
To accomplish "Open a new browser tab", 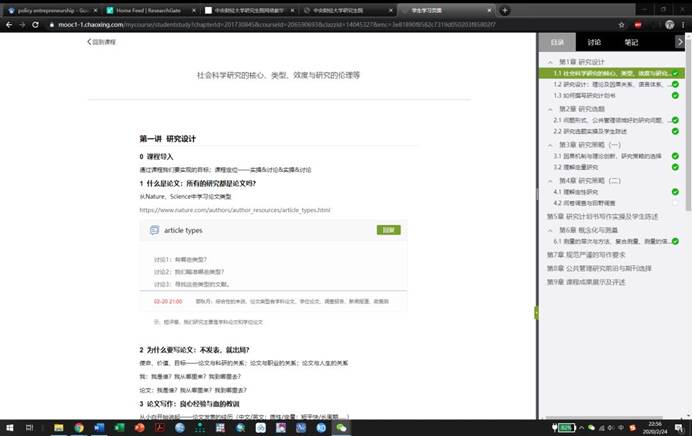I will 506,10.
